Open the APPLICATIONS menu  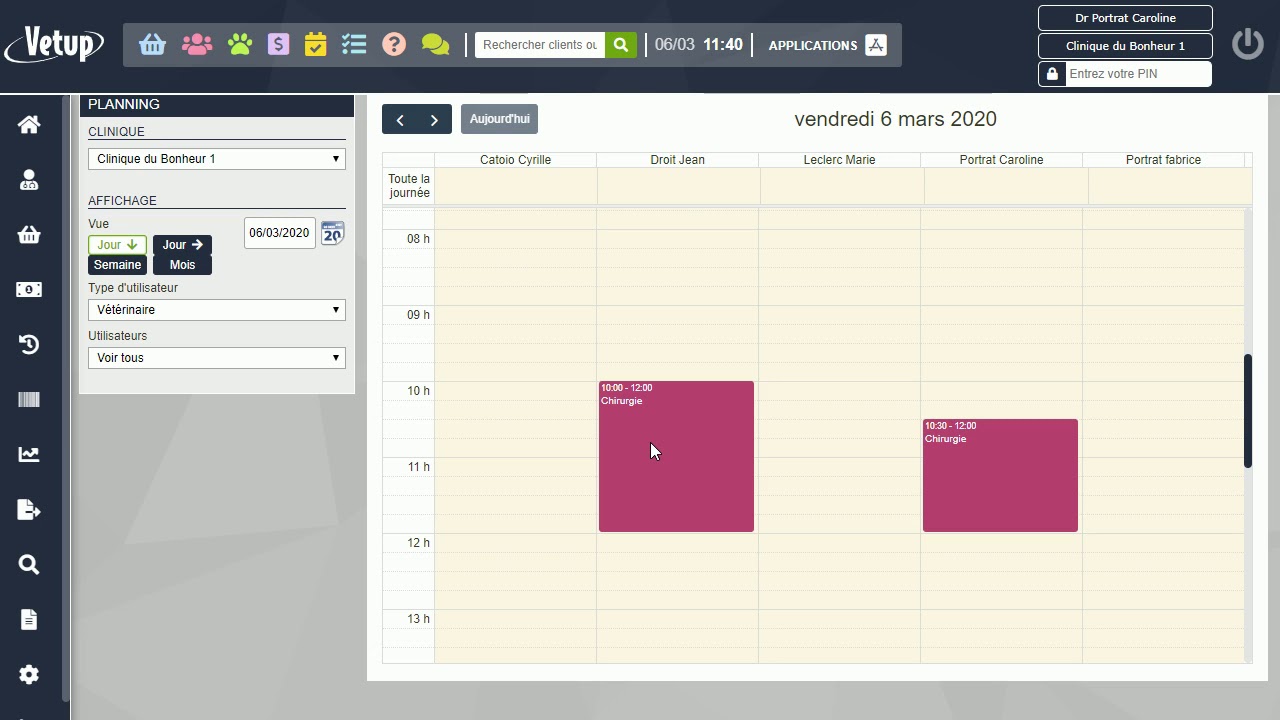pyautogui.click(x=813, y=45)
